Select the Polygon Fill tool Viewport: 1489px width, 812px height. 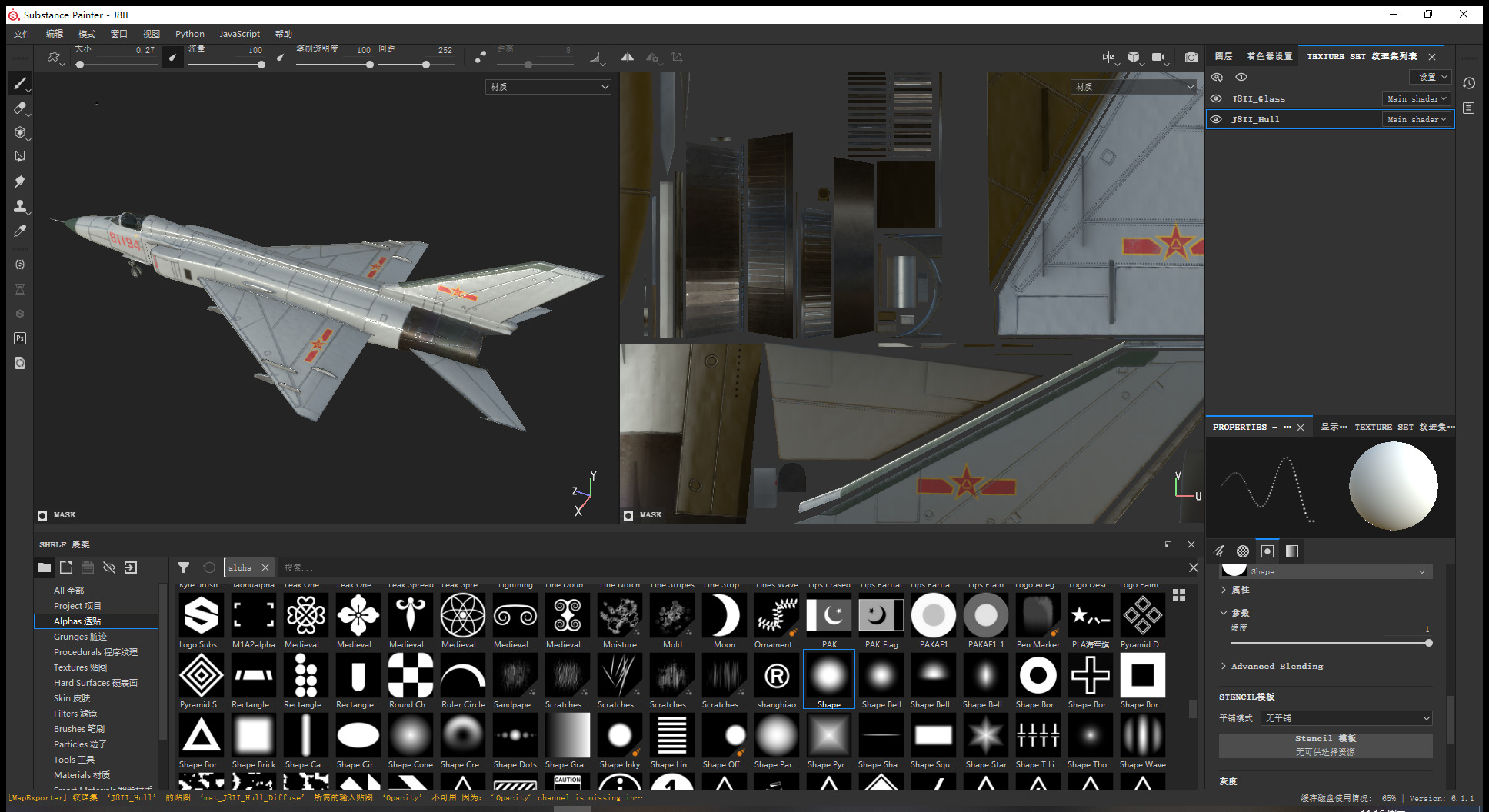pyautogui.click(x=20, y=157)
